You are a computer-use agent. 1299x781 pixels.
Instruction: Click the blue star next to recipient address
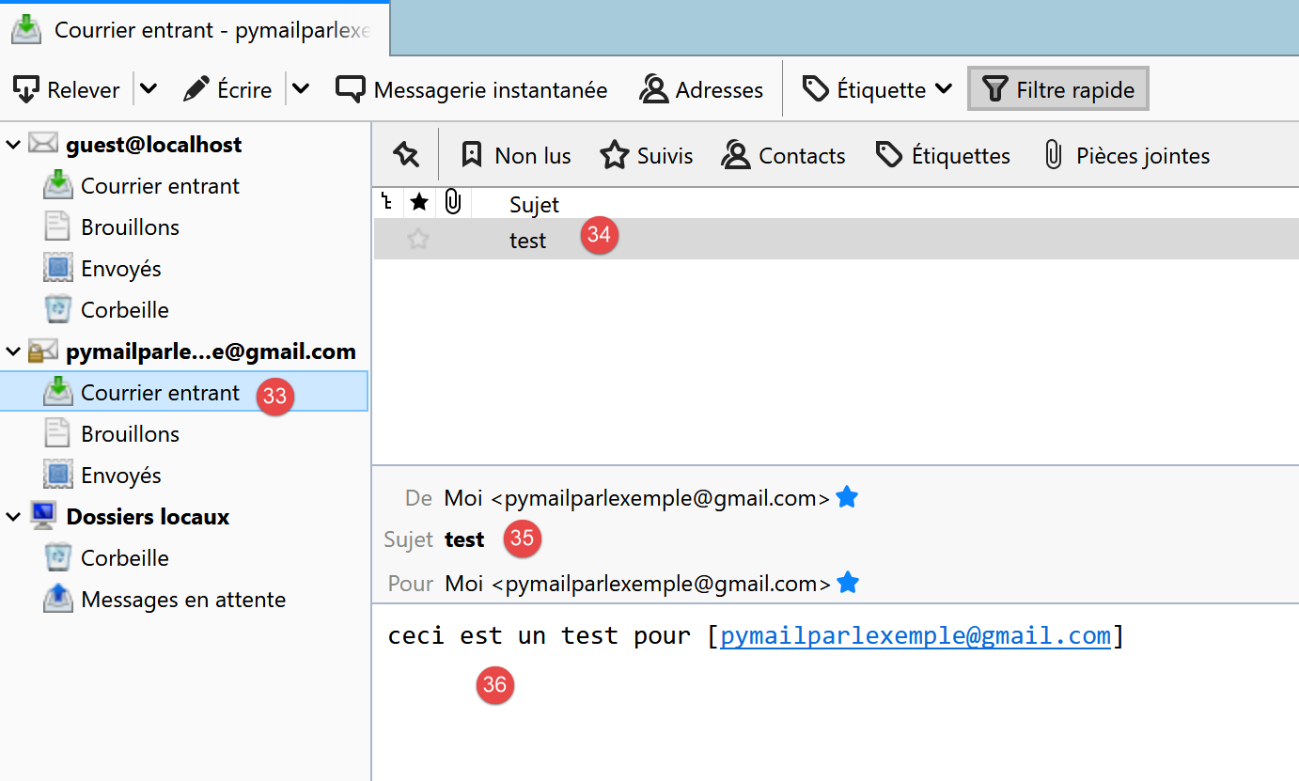[847, 583]
